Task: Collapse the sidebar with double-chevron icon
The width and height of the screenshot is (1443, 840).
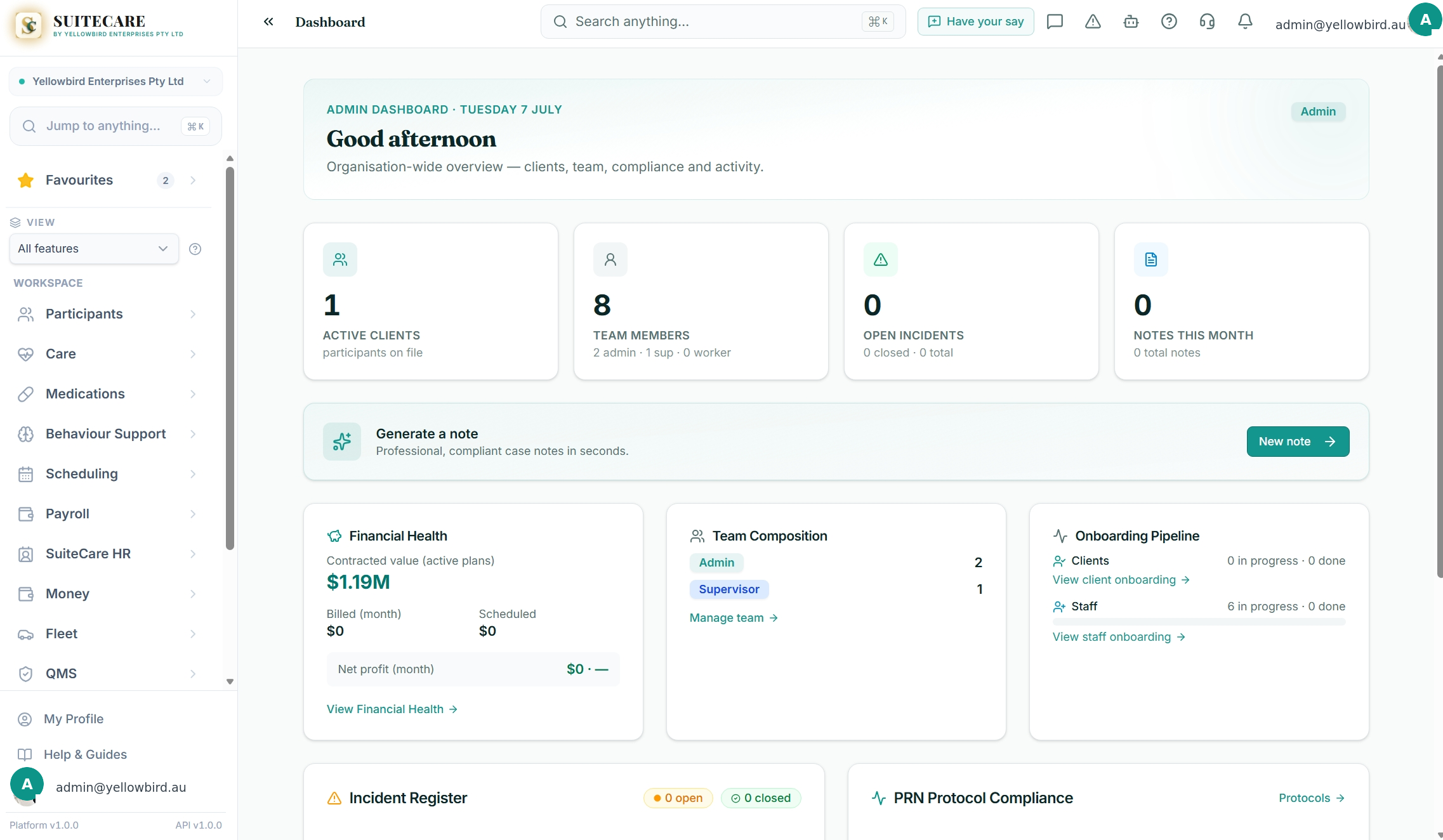Action: point(268,22)
